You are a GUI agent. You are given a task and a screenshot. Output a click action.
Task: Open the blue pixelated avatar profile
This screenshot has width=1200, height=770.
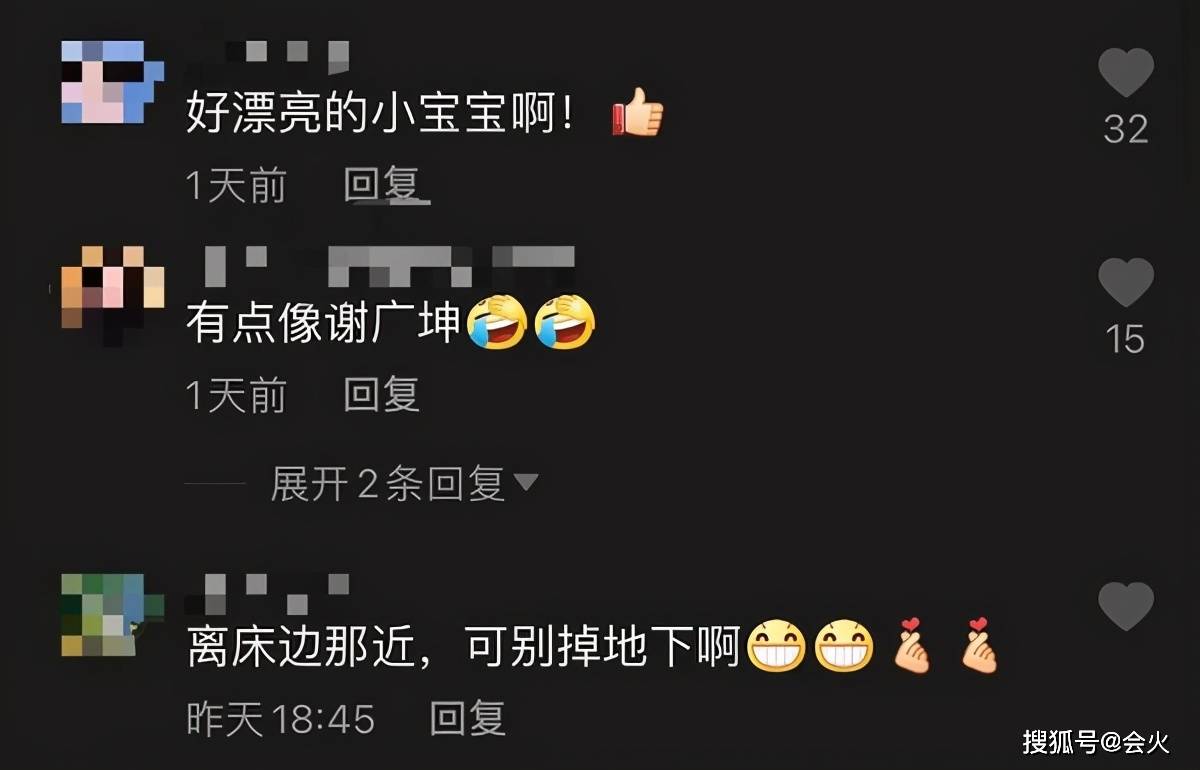(112, 83)
